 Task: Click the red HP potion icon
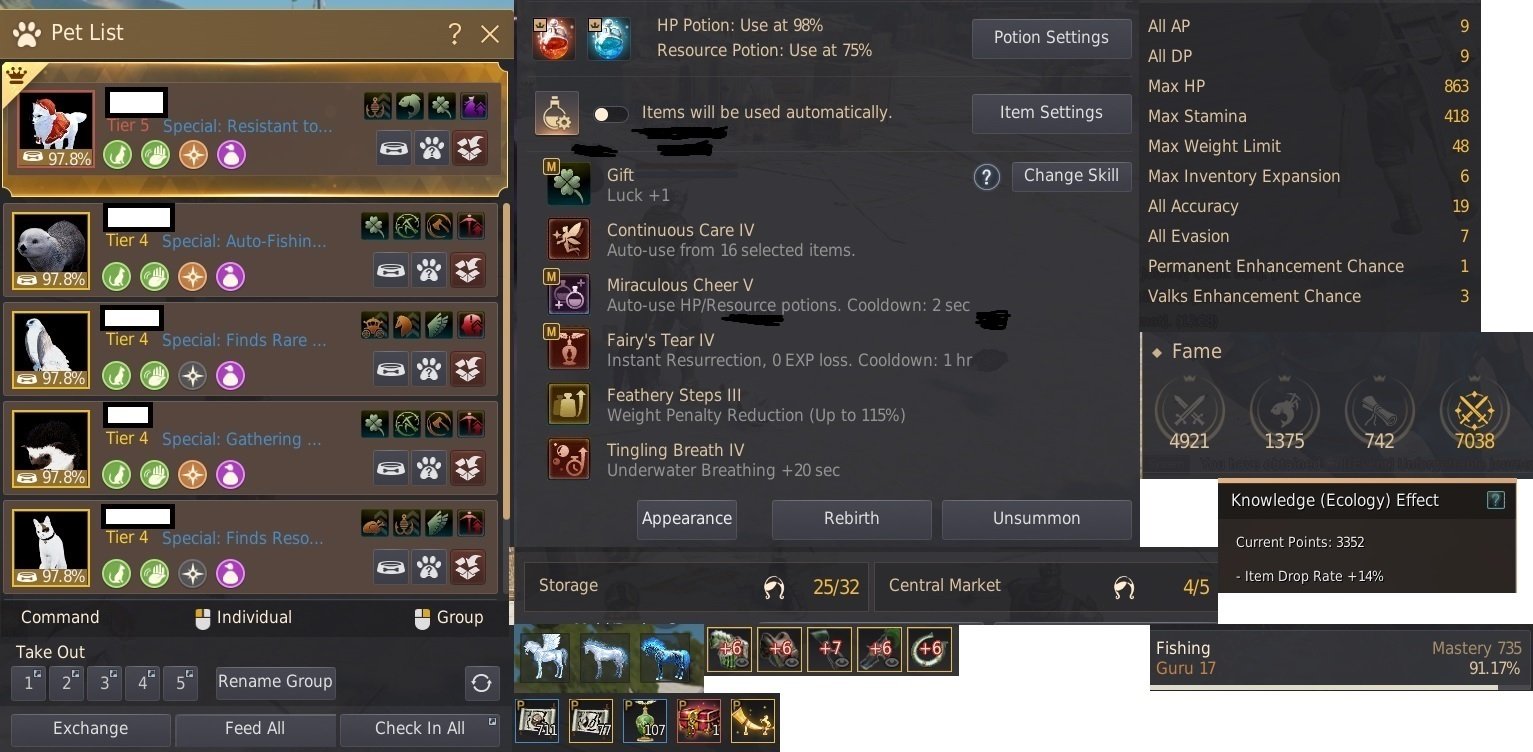point(554,39)
